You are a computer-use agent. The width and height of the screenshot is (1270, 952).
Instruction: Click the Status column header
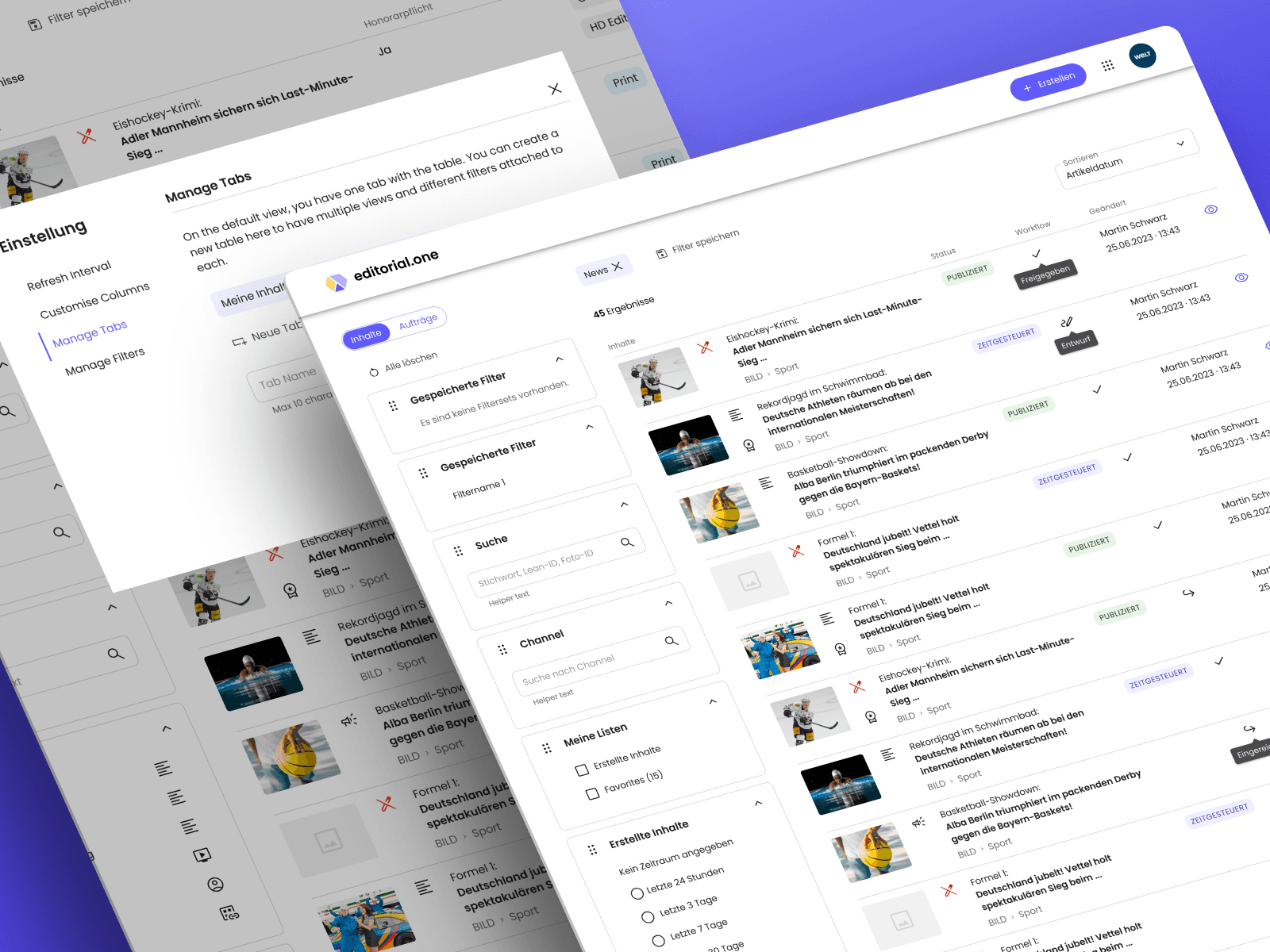(943, 254)
